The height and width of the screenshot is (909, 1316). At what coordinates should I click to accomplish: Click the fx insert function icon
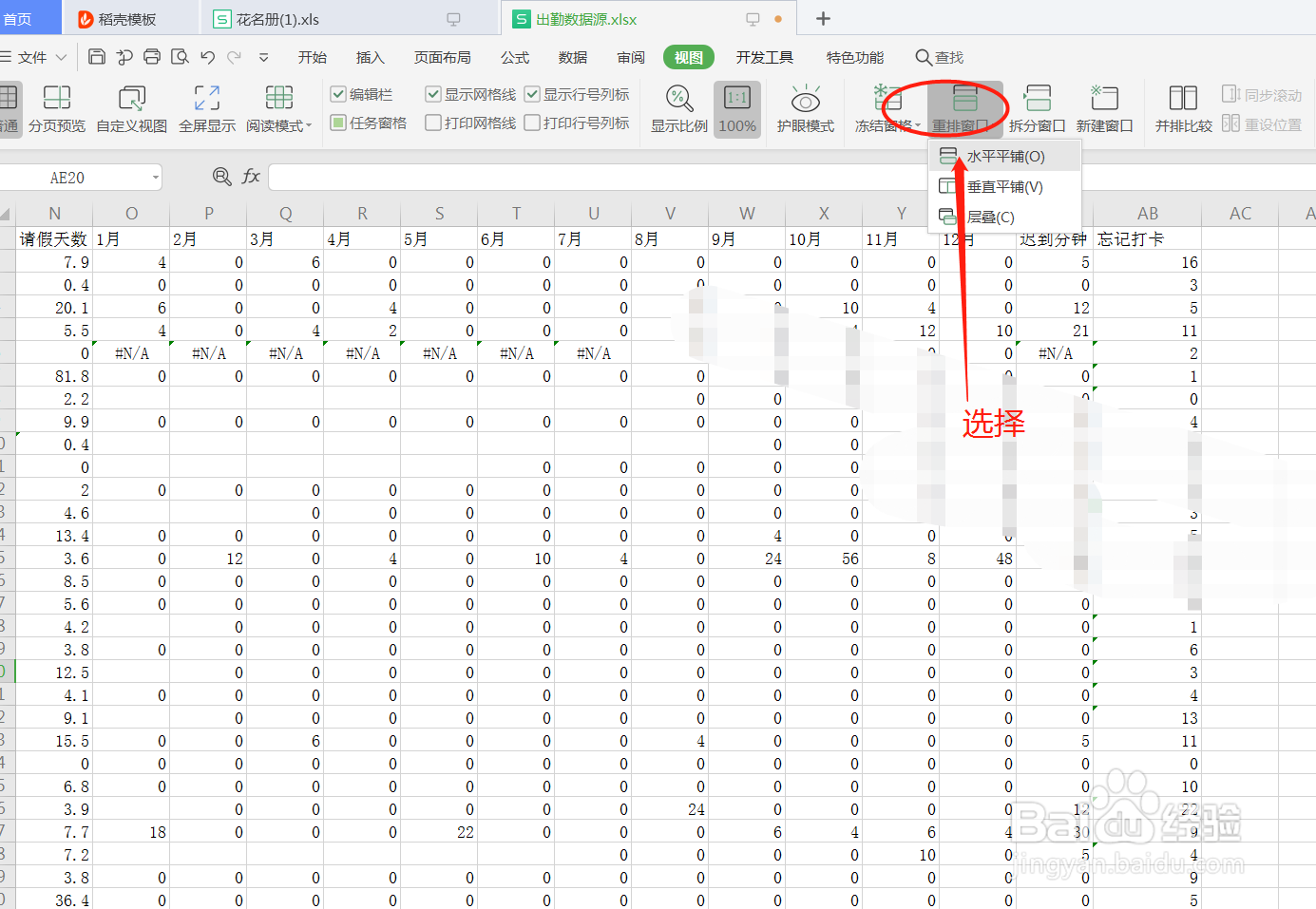(x=251, y=177)
